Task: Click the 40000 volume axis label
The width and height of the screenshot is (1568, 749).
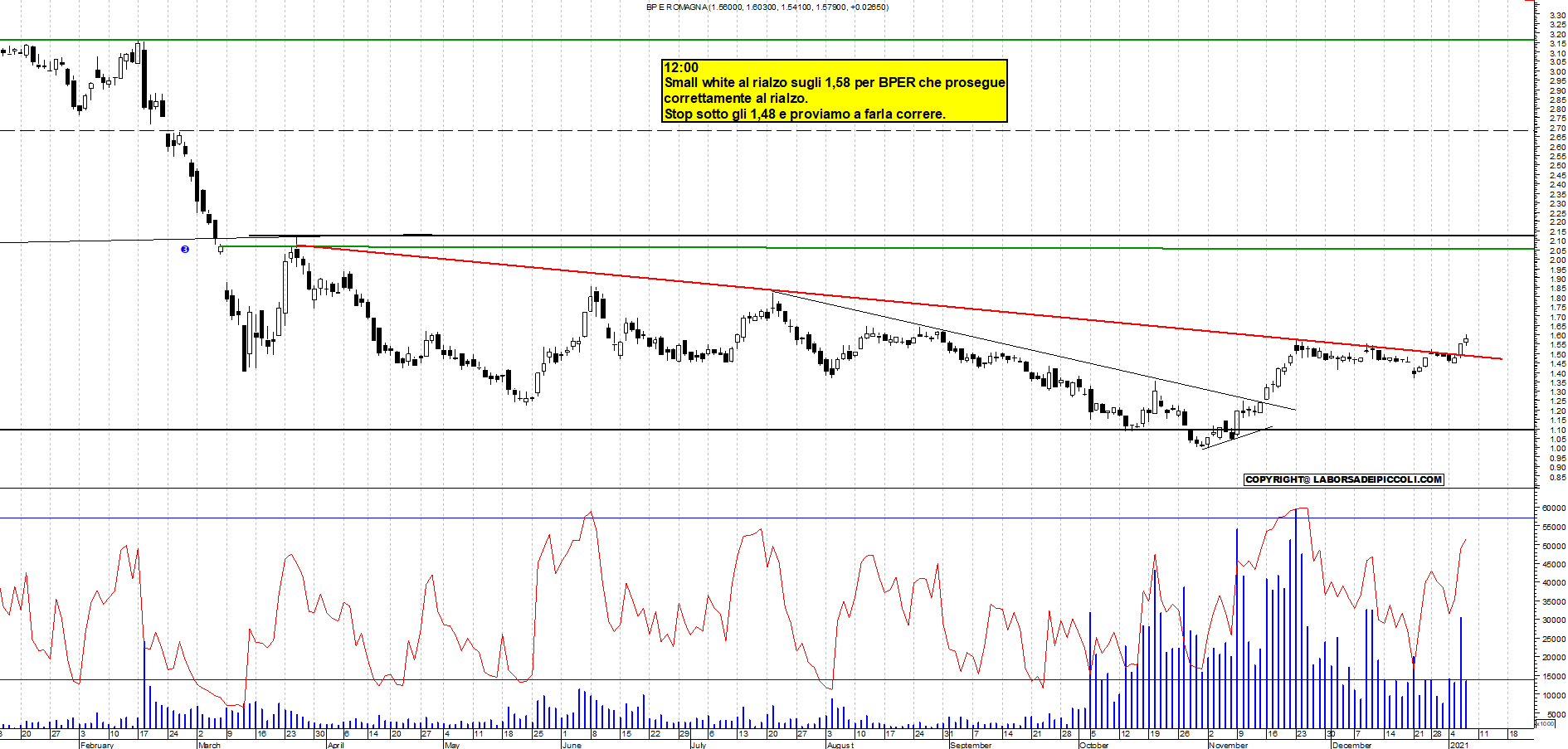Action: (x=1553, y=582)
